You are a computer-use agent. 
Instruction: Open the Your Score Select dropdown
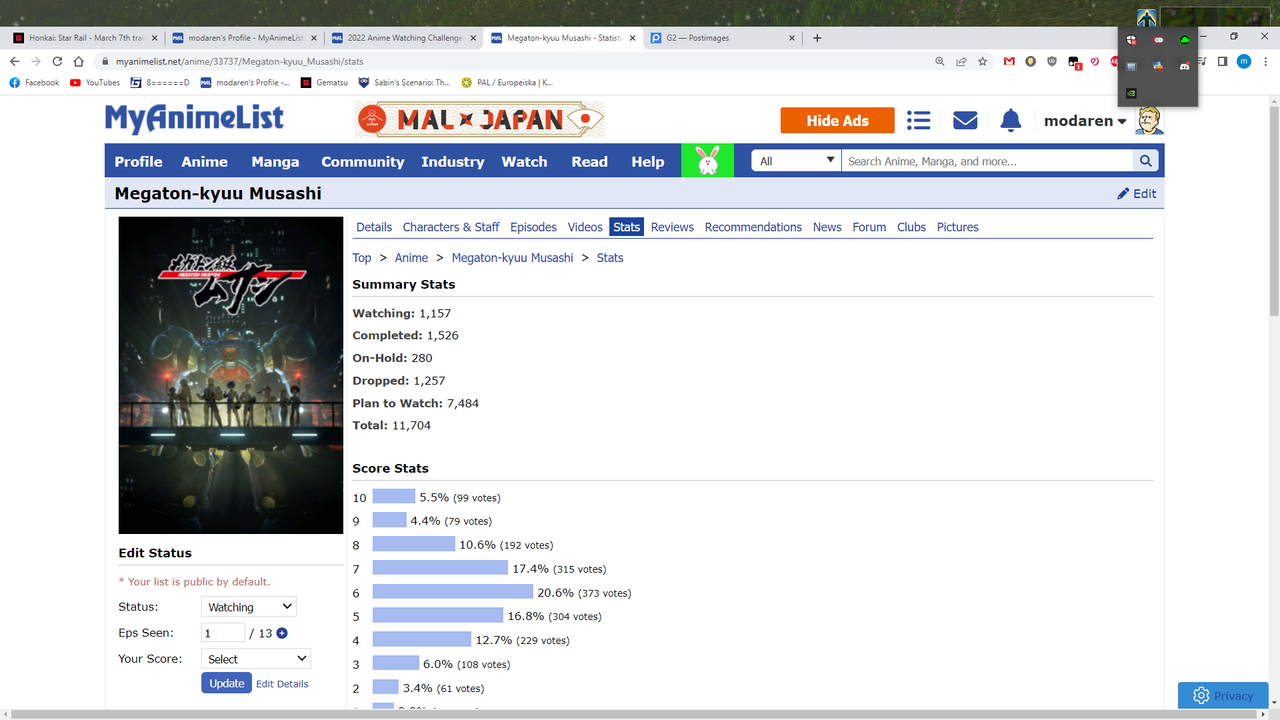[x=256, y=659]
